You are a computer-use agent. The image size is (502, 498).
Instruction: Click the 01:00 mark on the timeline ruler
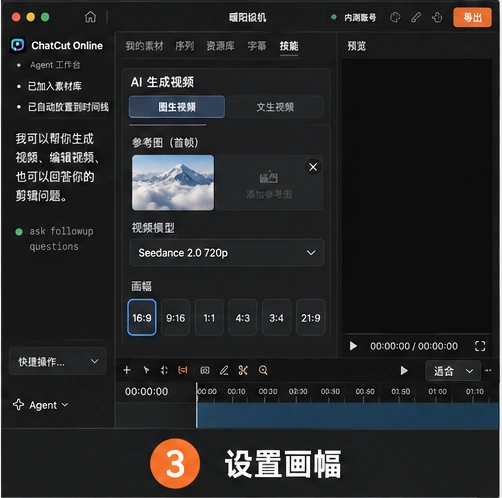(x=437, y=391)
